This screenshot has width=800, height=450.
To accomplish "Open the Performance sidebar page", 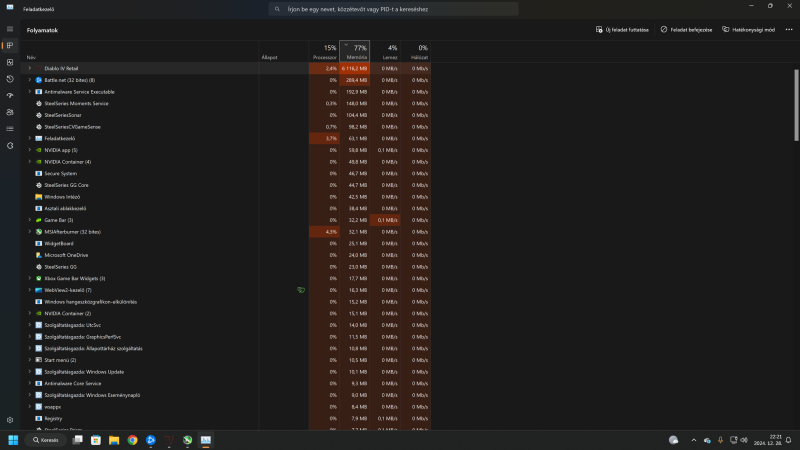I will [10, 62].
